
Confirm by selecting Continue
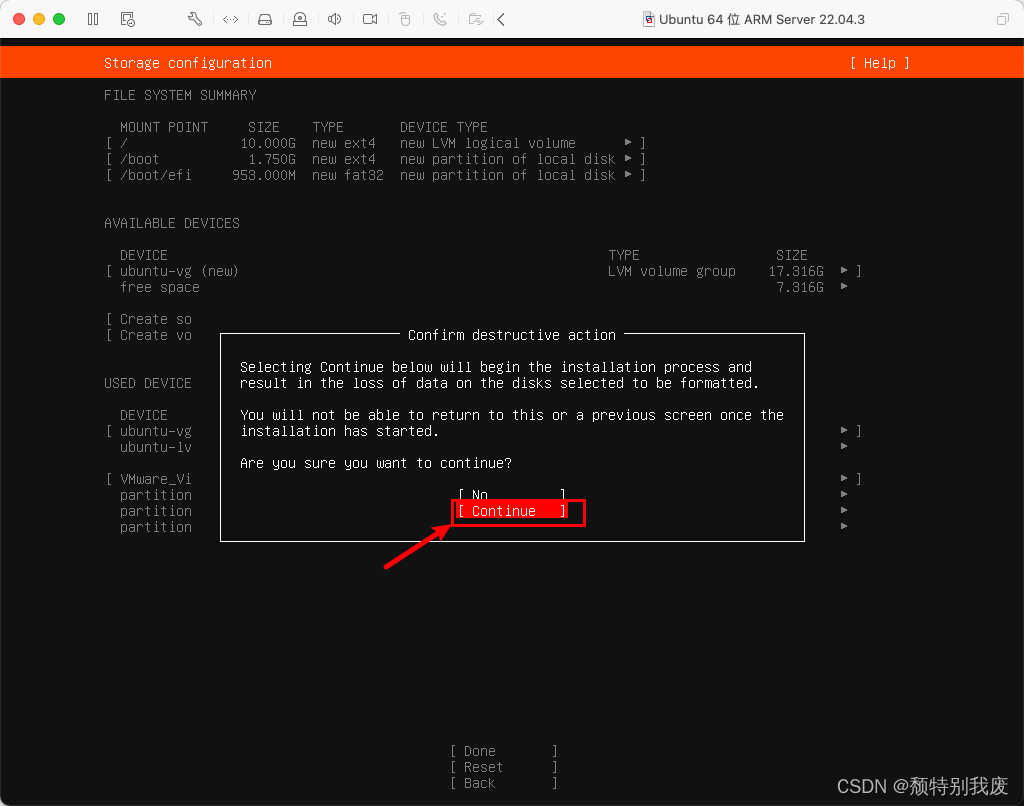(x=512, y=511)
